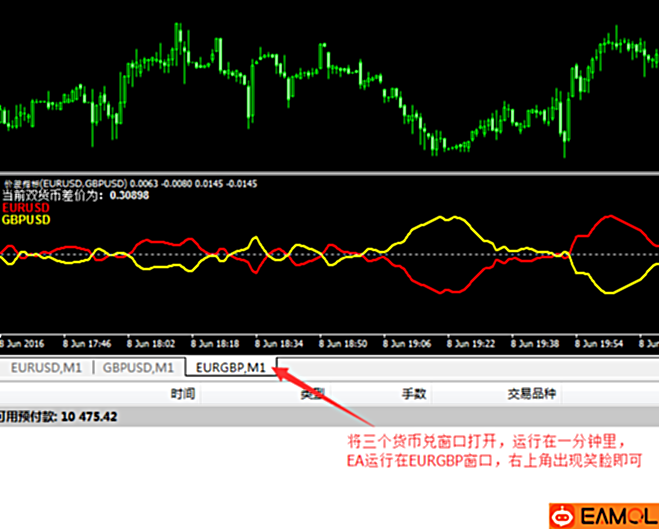The image size is (659, 529).
Task: Sort by the 时间 column header
Action: pos(183,393)
